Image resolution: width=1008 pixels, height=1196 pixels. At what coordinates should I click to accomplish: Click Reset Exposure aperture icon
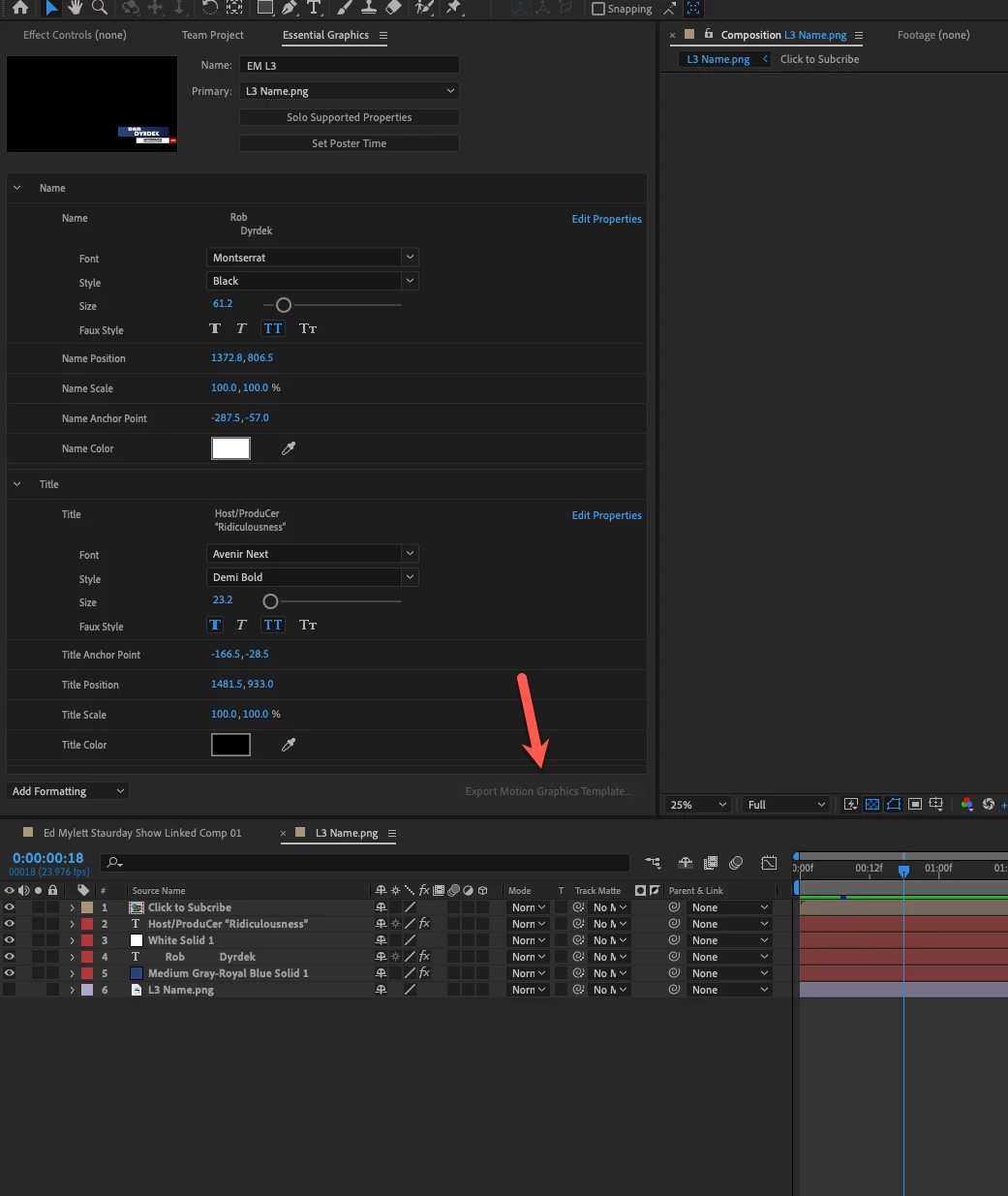pos(989,805)
